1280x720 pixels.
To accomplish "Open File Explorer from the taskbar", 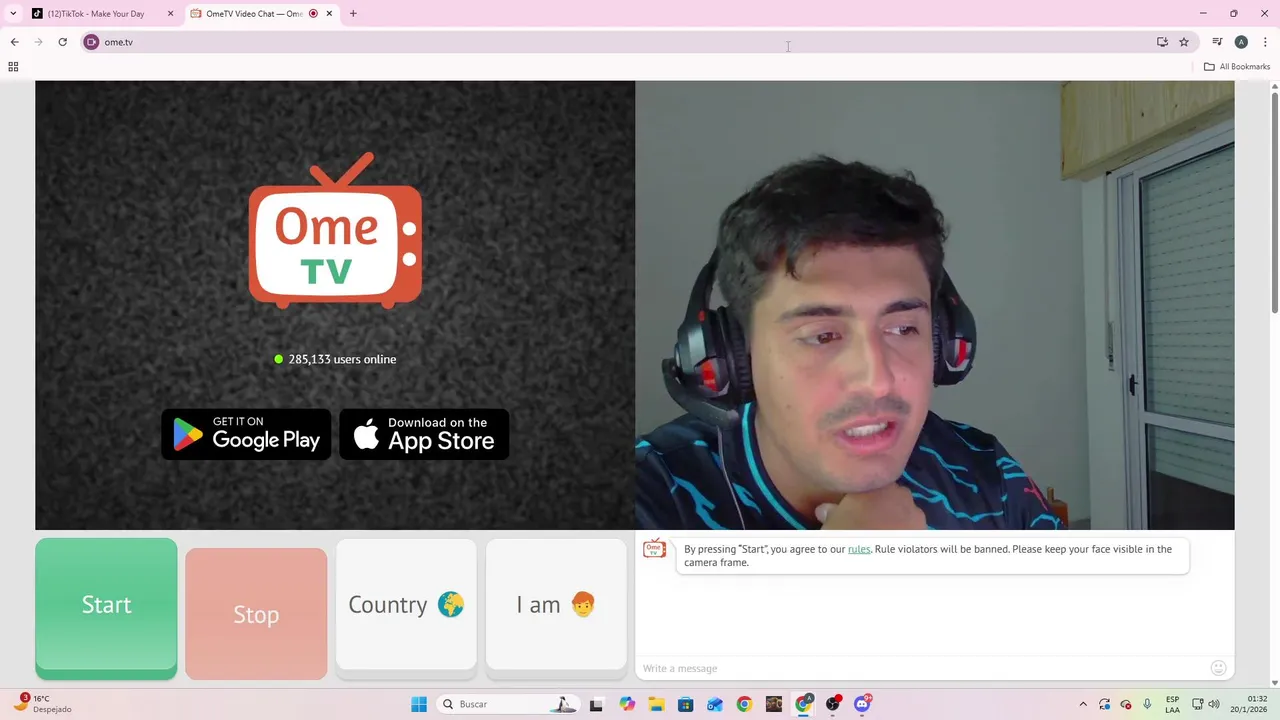I will [656, 704].
